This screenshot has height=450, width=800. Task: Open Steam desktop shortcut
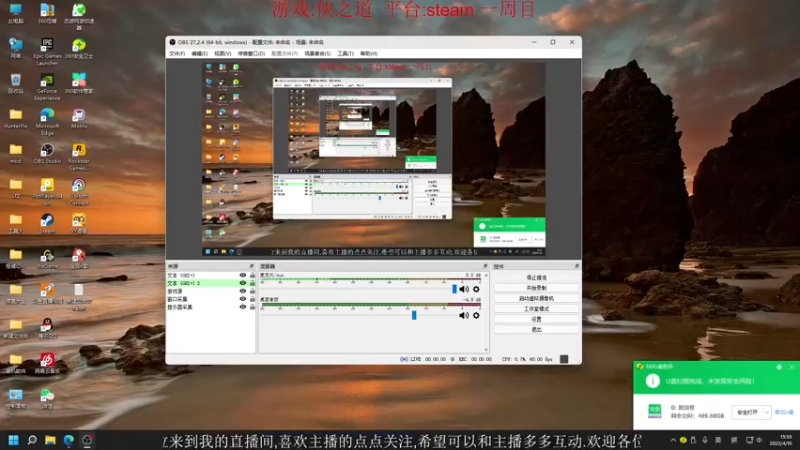[47, 223]
